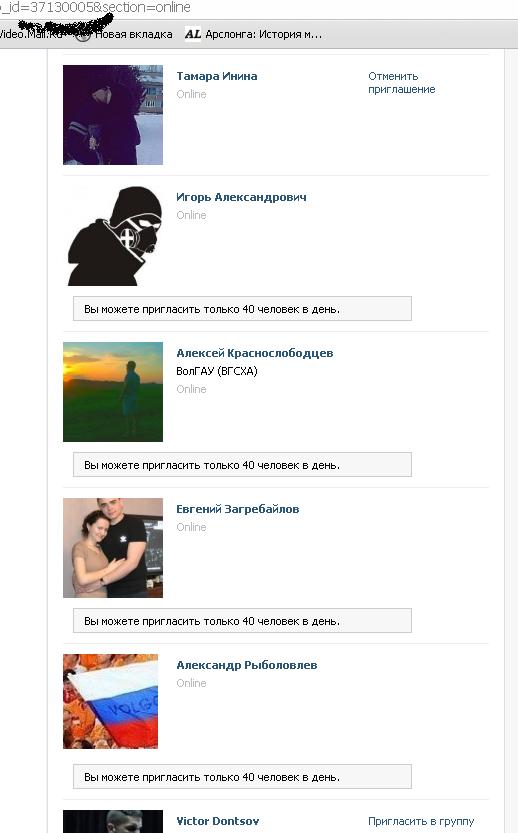Click the browser address bar URL
The image size is (518, 833).
pyautogui.click(x=96, y=7)
